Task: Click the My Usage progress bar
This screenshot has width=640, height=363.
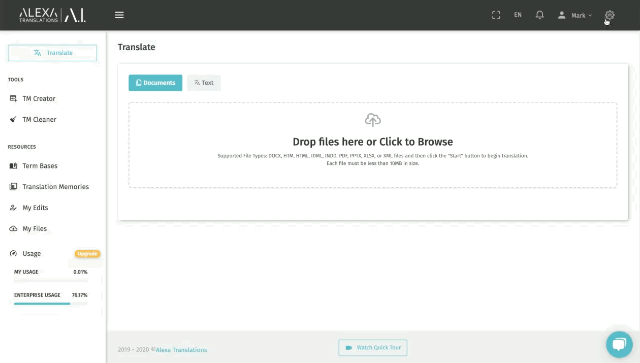Action: pyautogui.click(x=51, y=281)
